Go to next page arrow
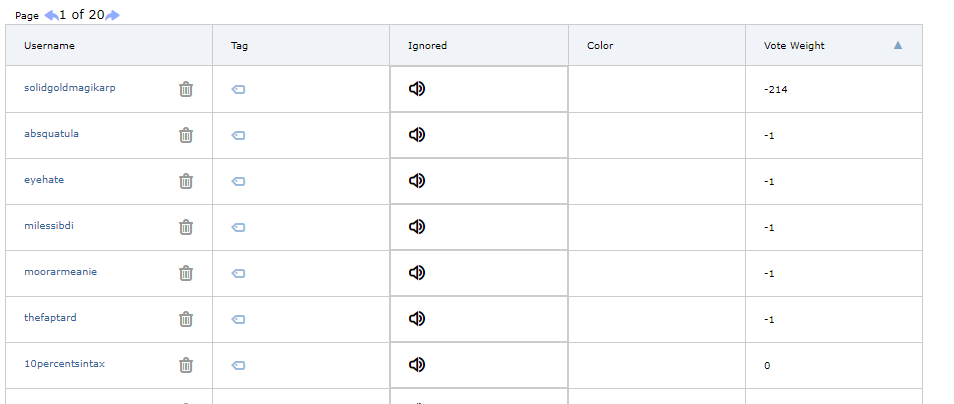This screenshot has width=954, height=404. [113, 15]
